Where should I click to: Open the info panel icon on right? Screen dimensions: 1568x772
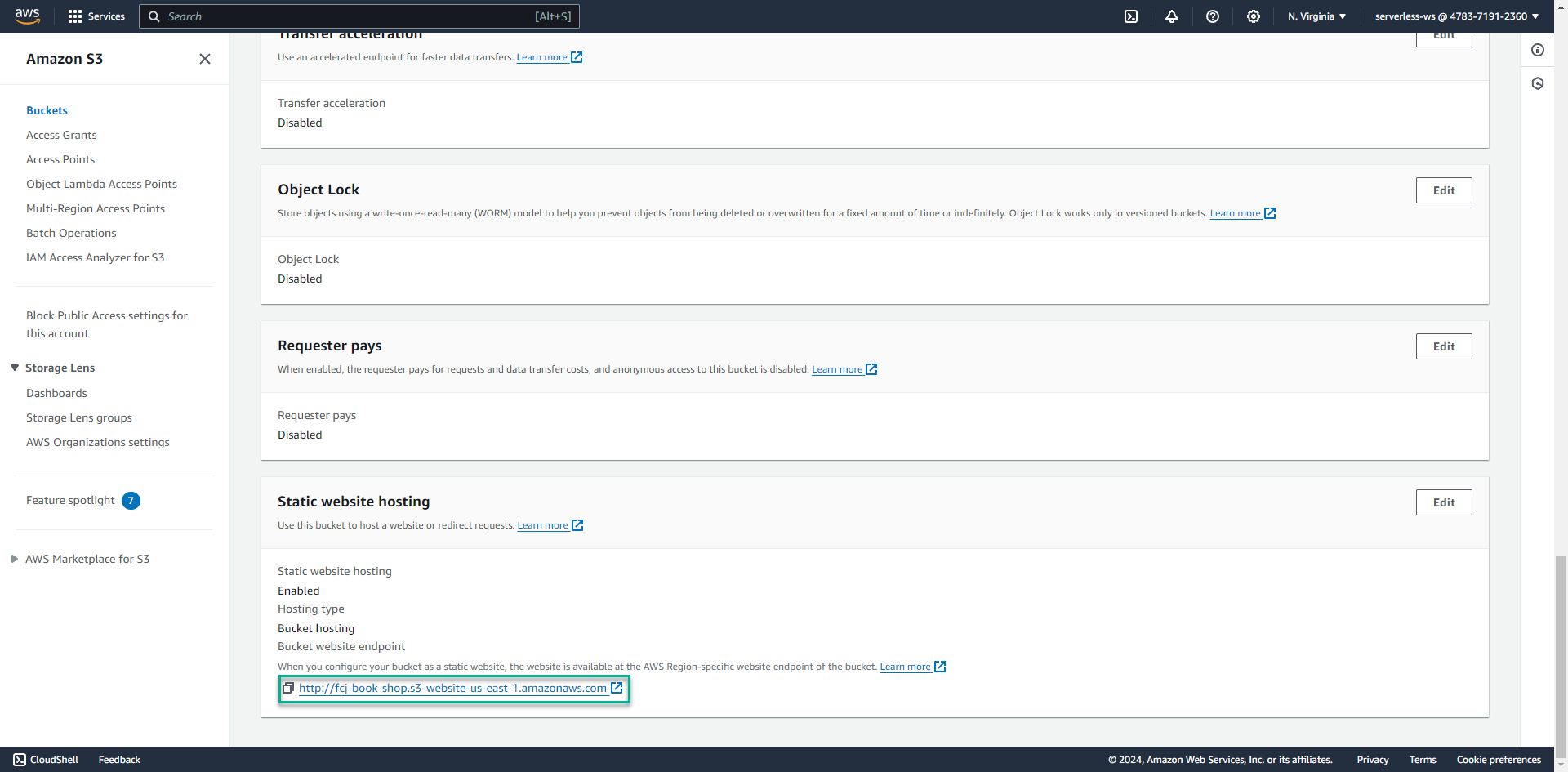[x=1538, y=50]
